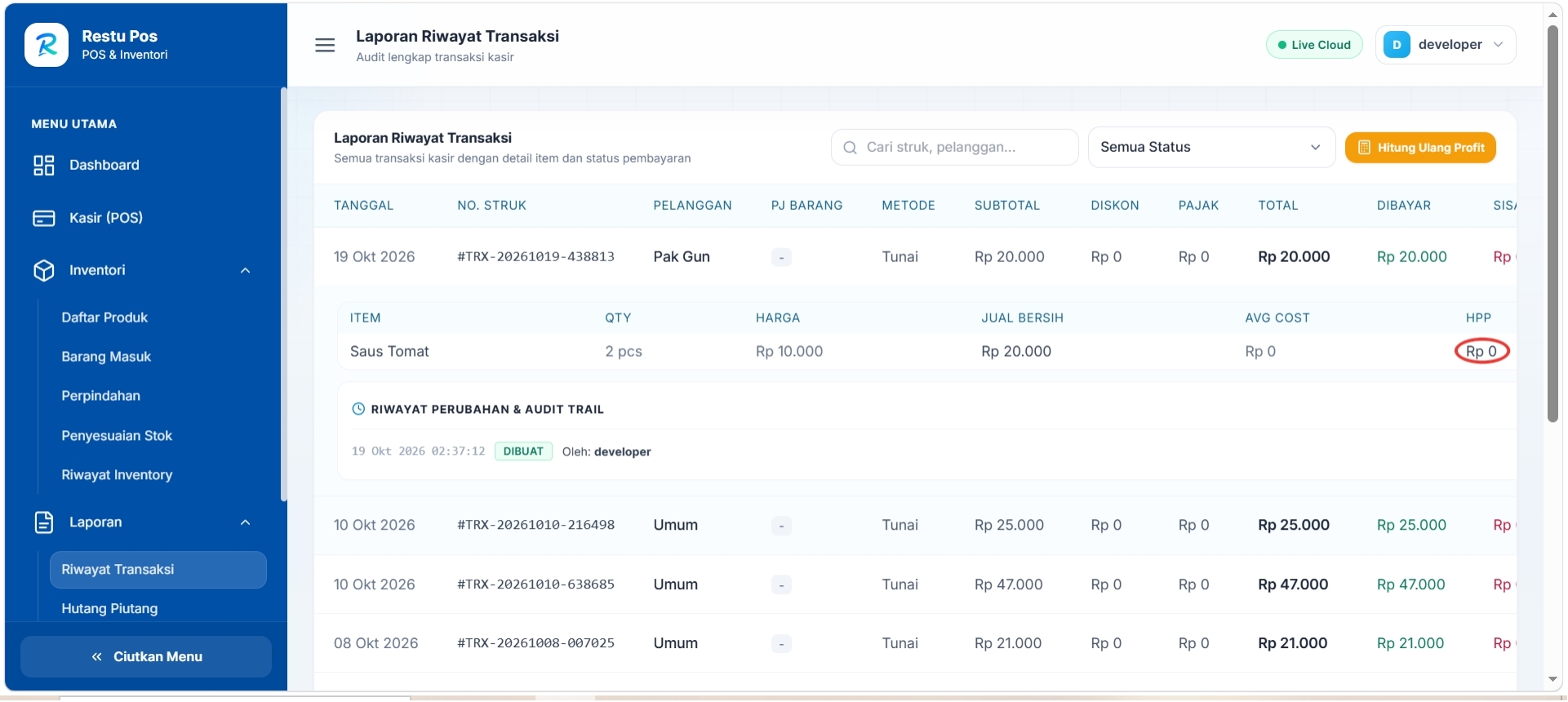This screenshot has height=702, width=1568.
Task: Click the DIBUAT audit badge
Action: (523, 451)
